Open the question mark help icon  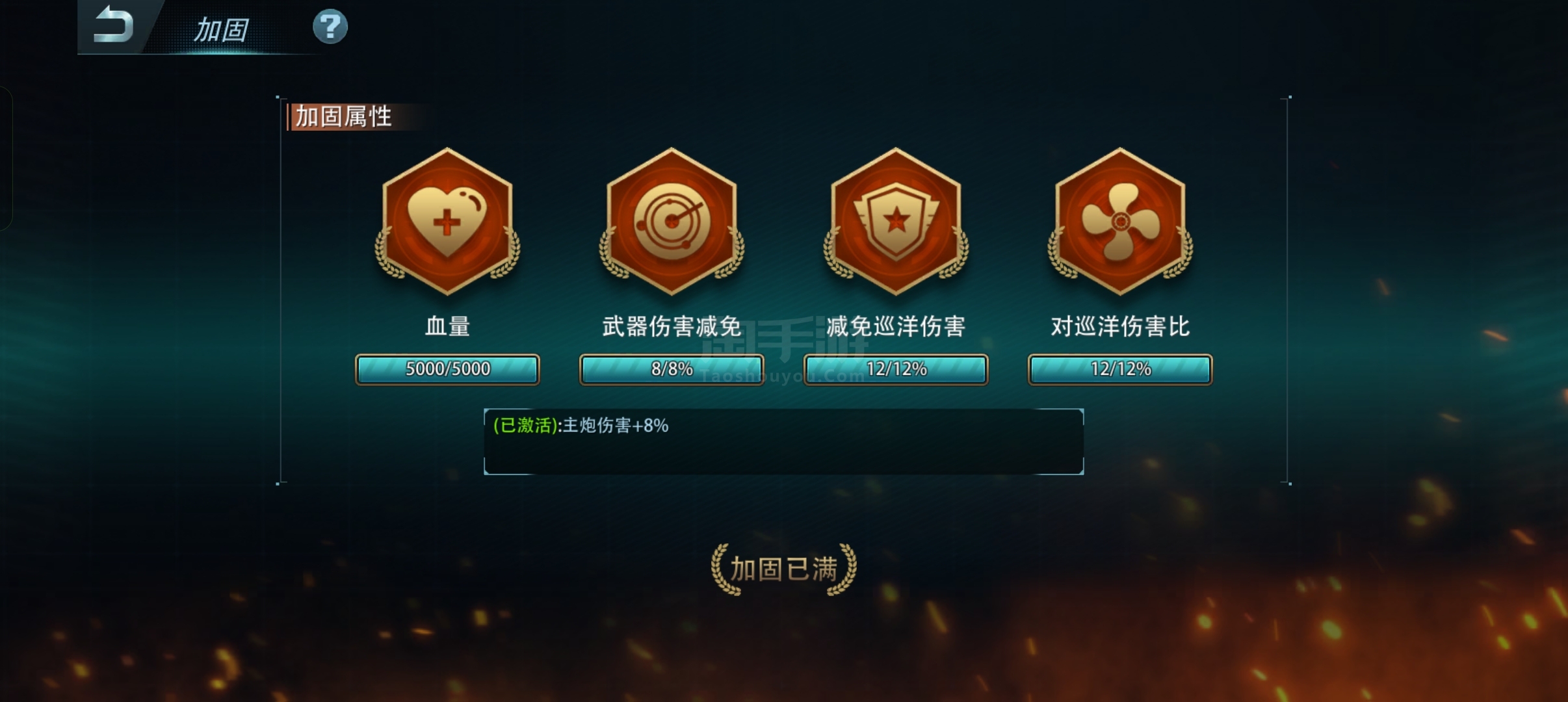point(330,27)
